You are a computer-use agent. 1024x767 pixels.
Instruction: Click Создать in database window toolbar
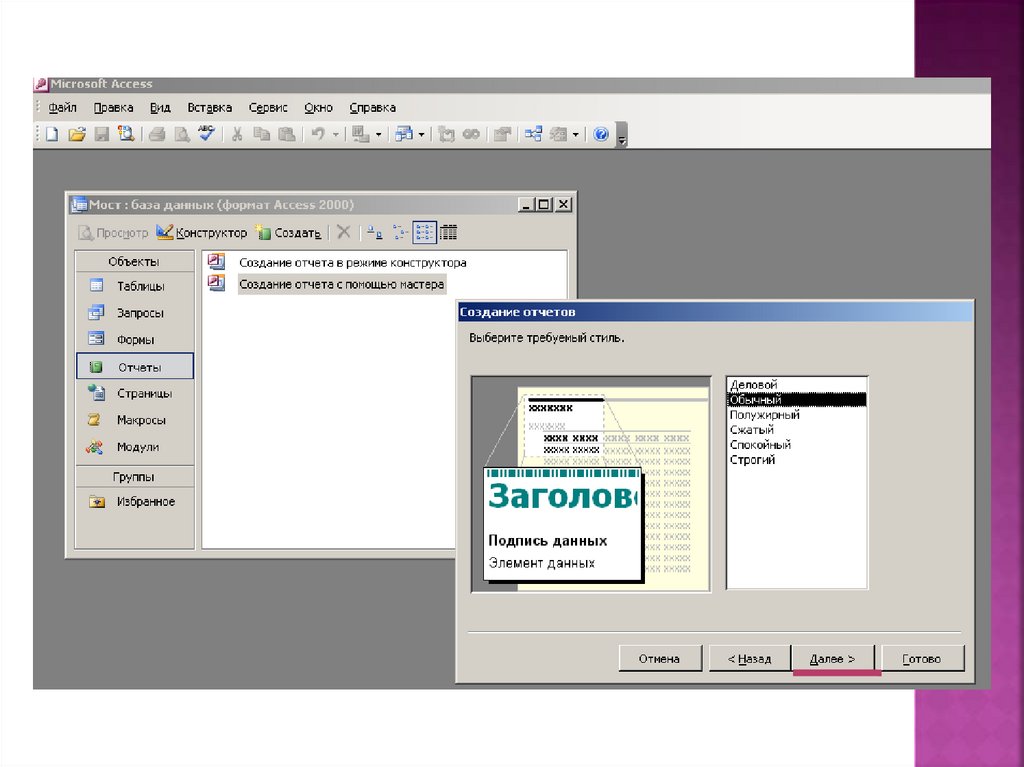coord(288,233)
